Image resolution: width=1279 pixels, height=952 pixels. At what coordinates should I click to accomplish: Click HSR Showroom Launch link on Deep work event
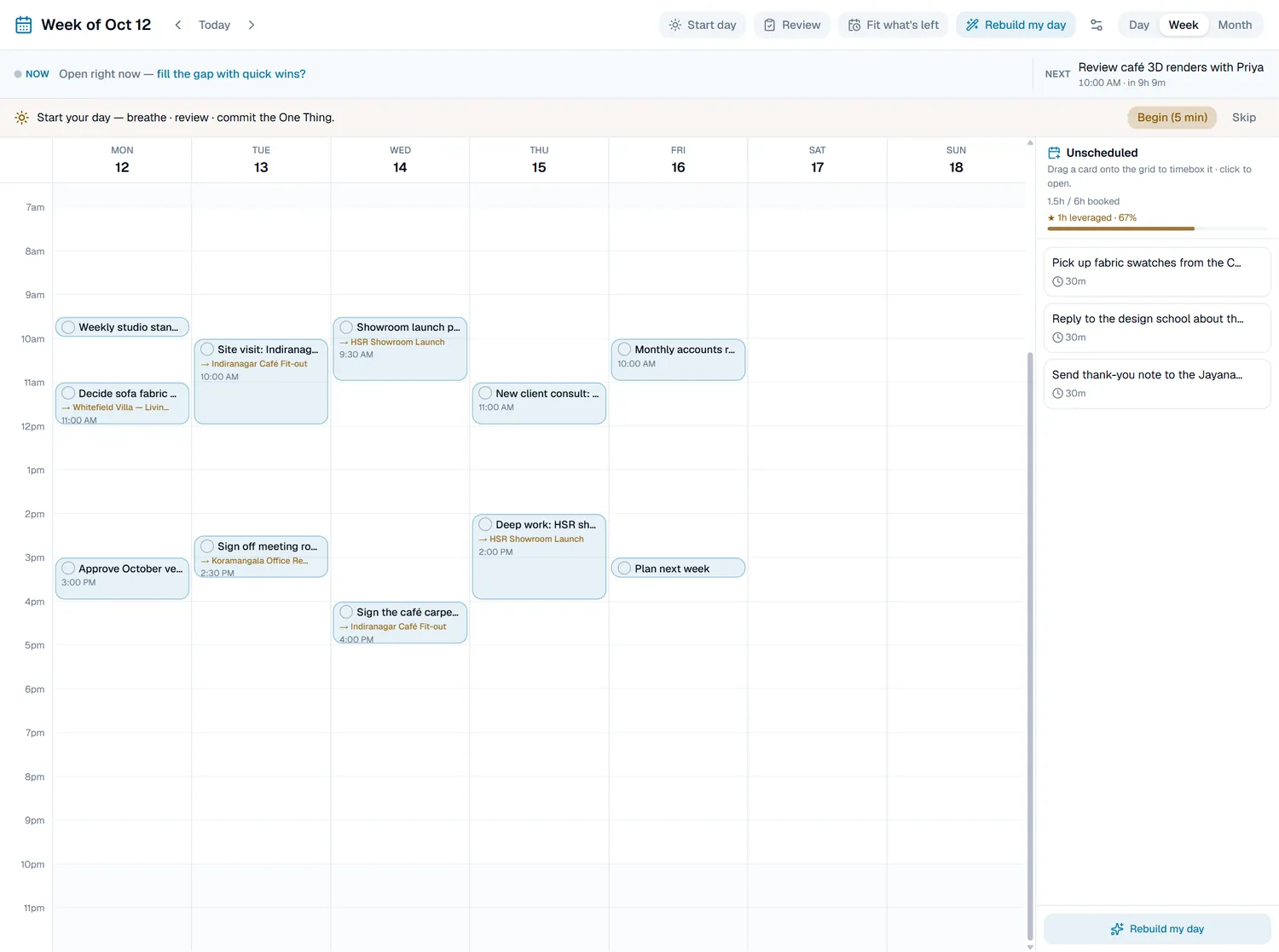tap(531, 539)
